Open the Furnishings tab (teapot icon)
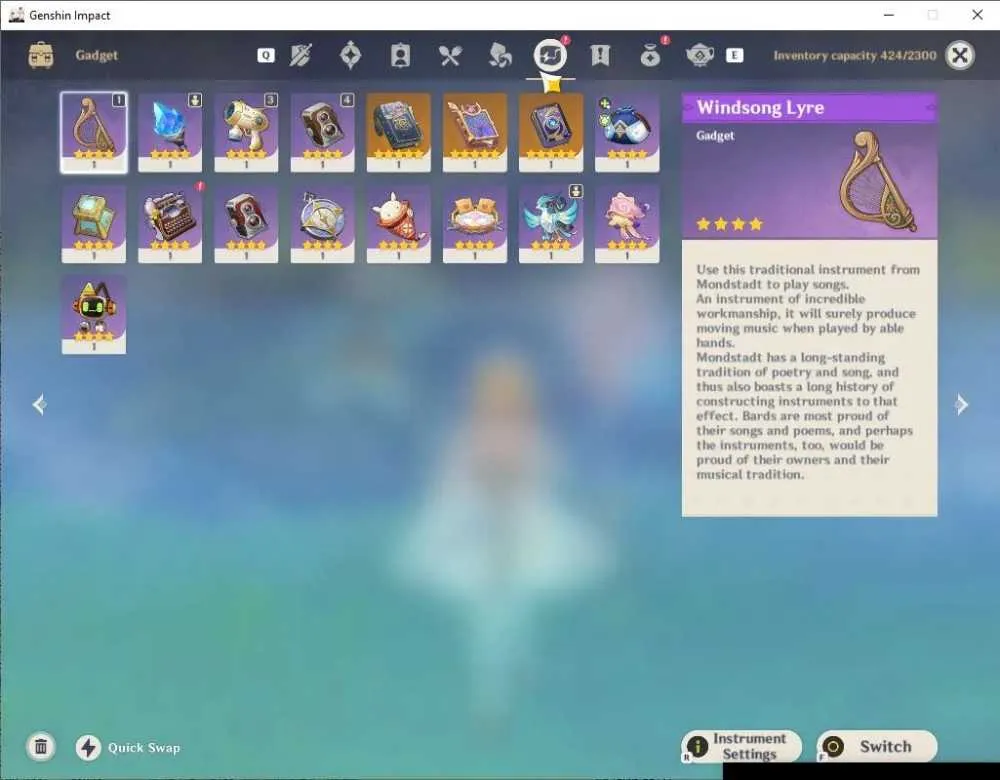The image size is (1000, 780). (x=700, y=55)
